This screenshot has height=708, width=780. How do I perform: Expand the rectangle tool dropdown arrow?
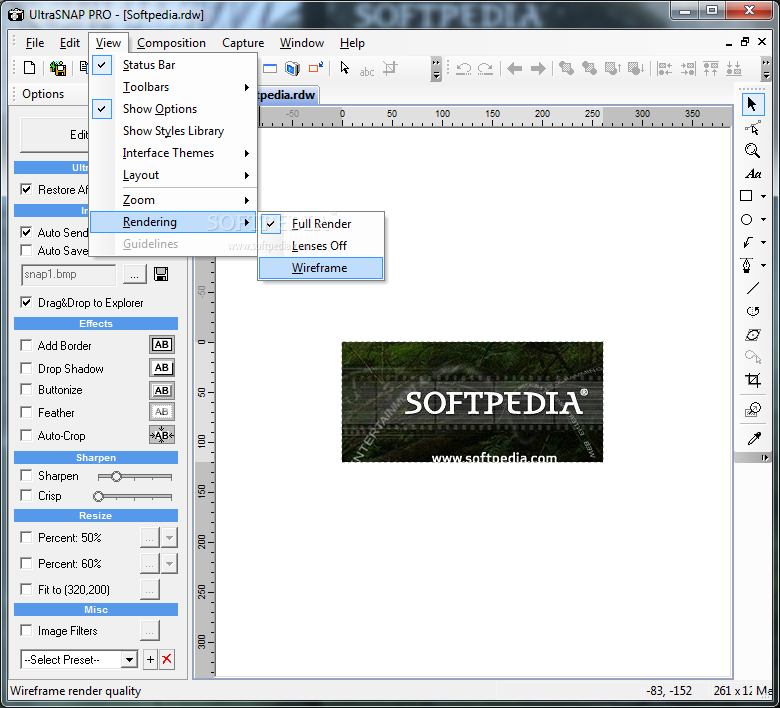(x=763, y=197)
